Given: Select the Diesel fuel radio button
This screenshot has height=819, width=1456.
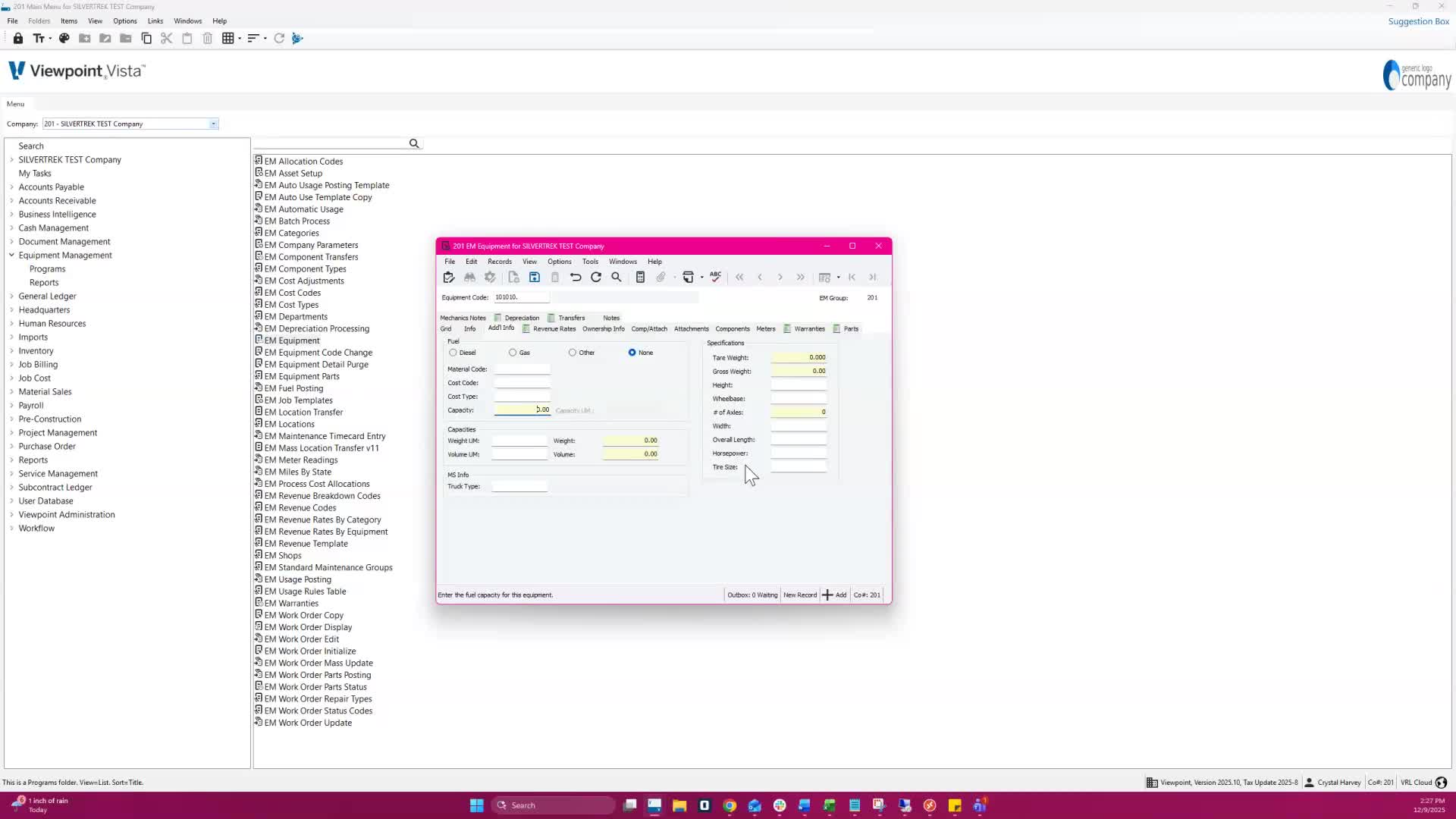Looking at the screenshot, I should pos(453,353).
